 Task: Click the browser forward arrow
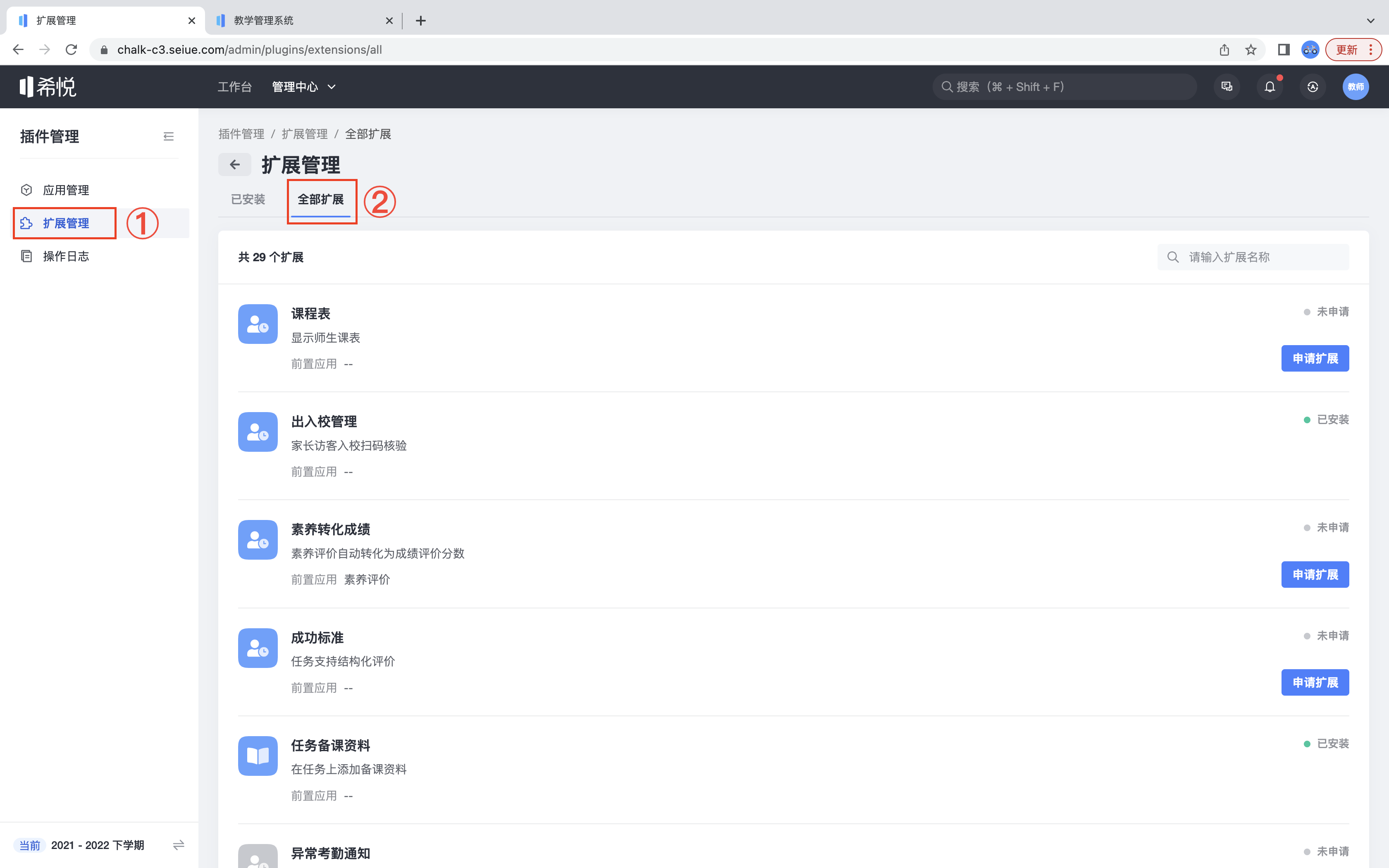point(44,50)
